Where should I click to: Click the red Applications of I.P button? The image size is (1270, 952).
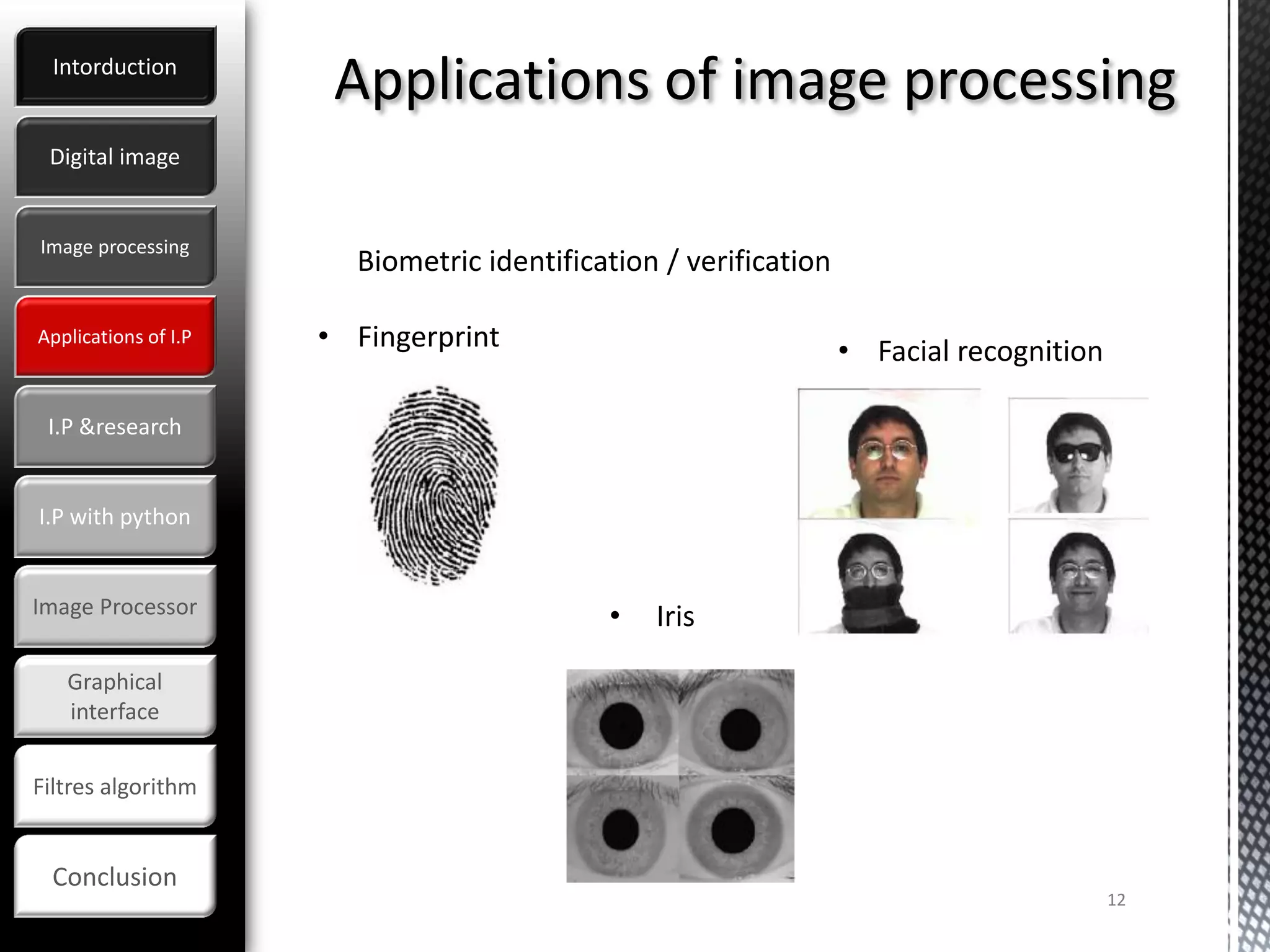coord(115,337)
